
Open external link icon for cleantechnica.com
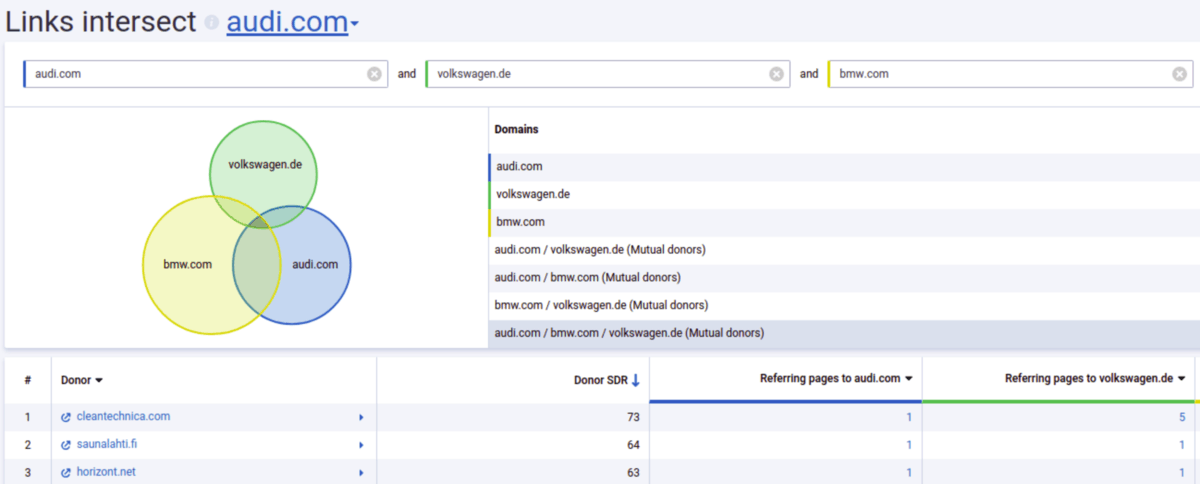tap(66, 417)
